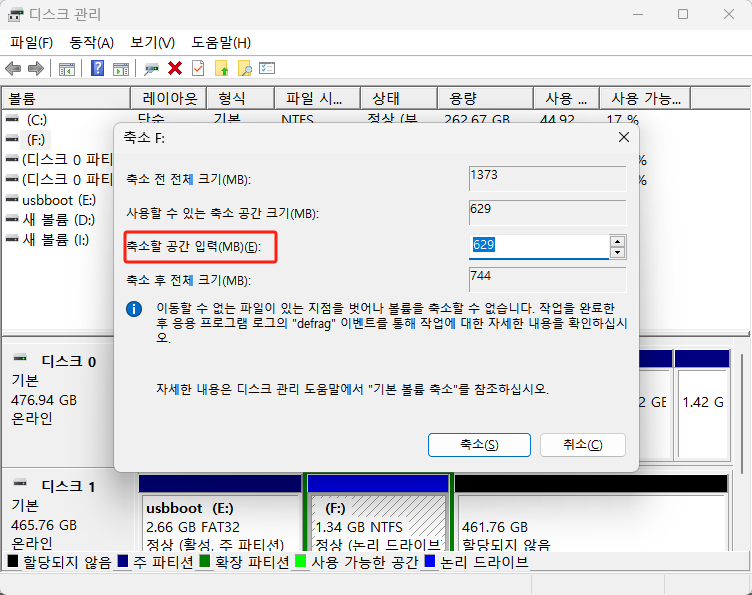The image size is (752, 595).
Task: Decrease shrink amount with spinner down arrow
Action: [x=618, y=252]
